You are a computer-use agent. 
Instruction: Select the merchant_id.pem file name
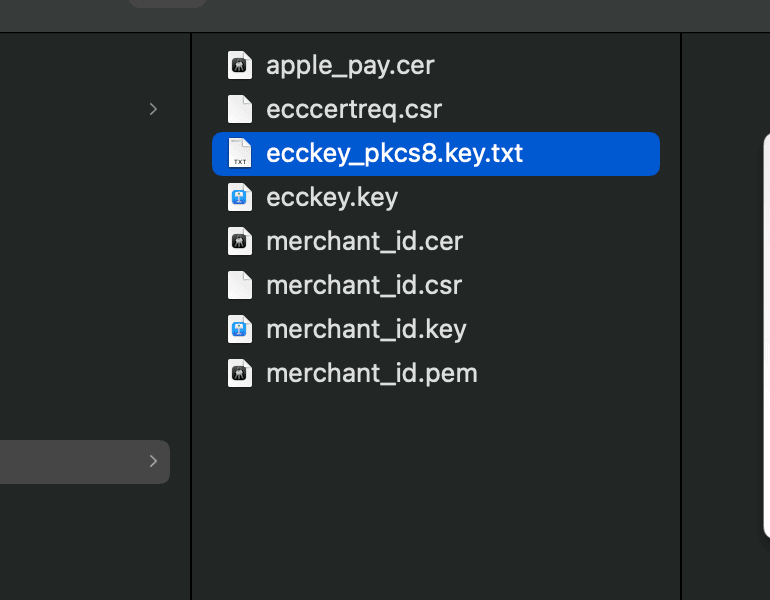372,374
